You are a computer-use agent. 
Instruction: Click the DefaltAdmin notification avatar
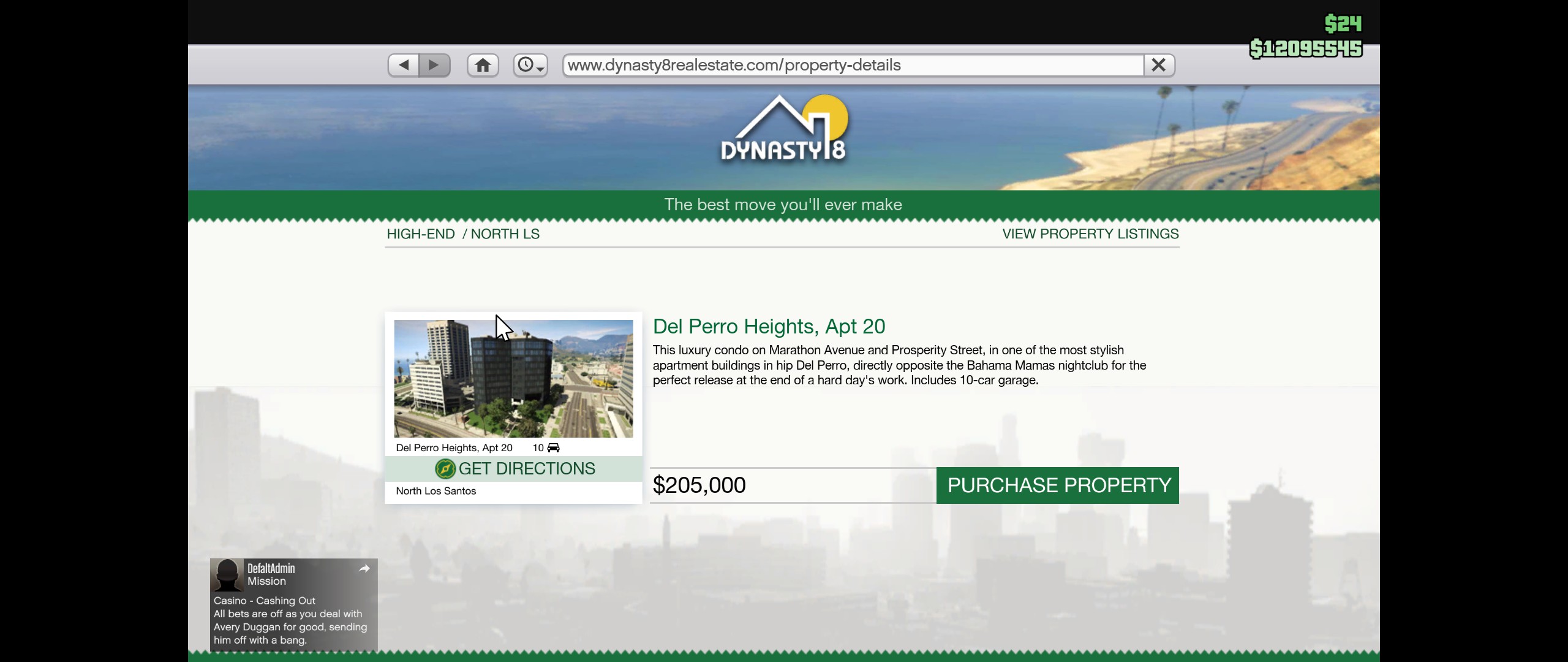228,575
